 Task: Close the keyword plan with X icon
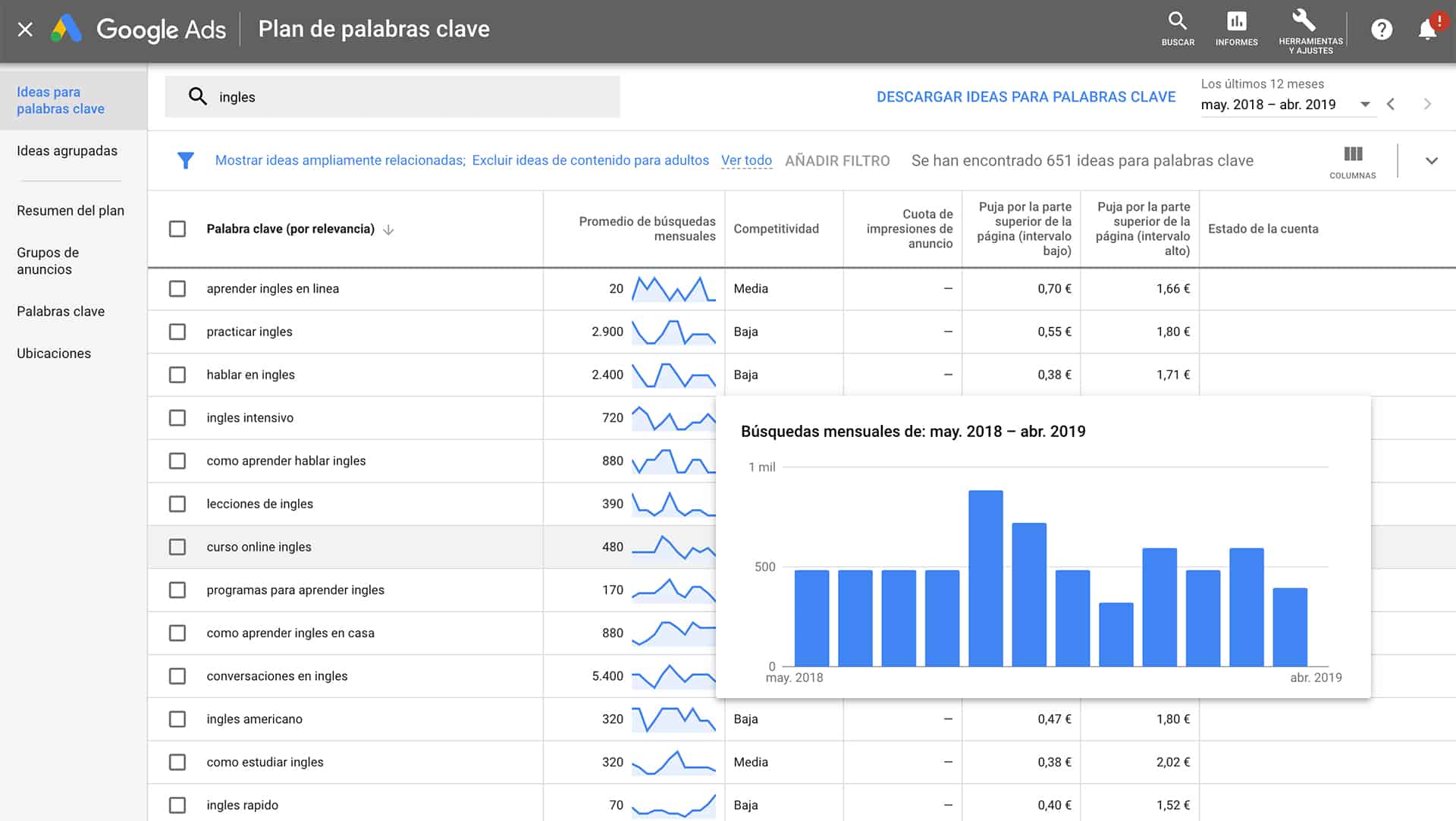(25, 30)
